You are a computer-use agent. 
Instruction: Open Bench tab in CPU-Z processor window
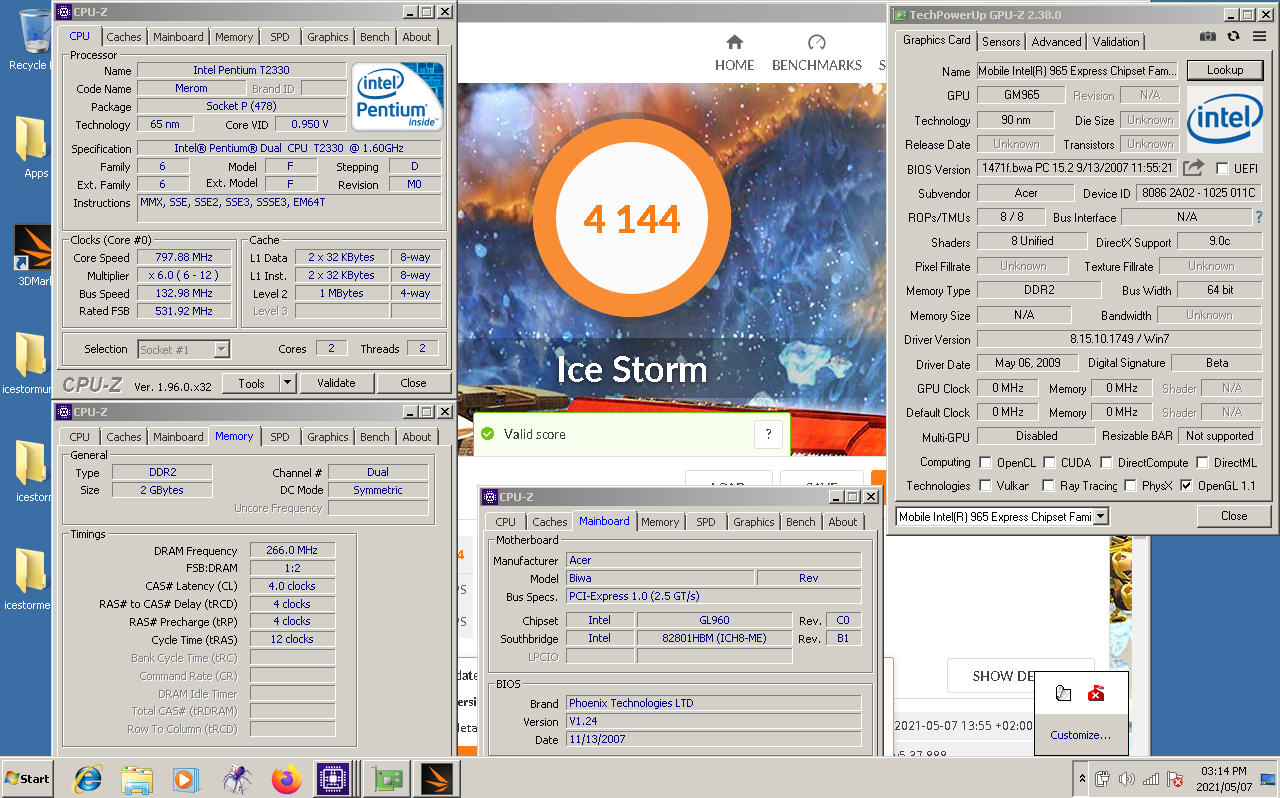pyautogui.click(x=375, y=37)
